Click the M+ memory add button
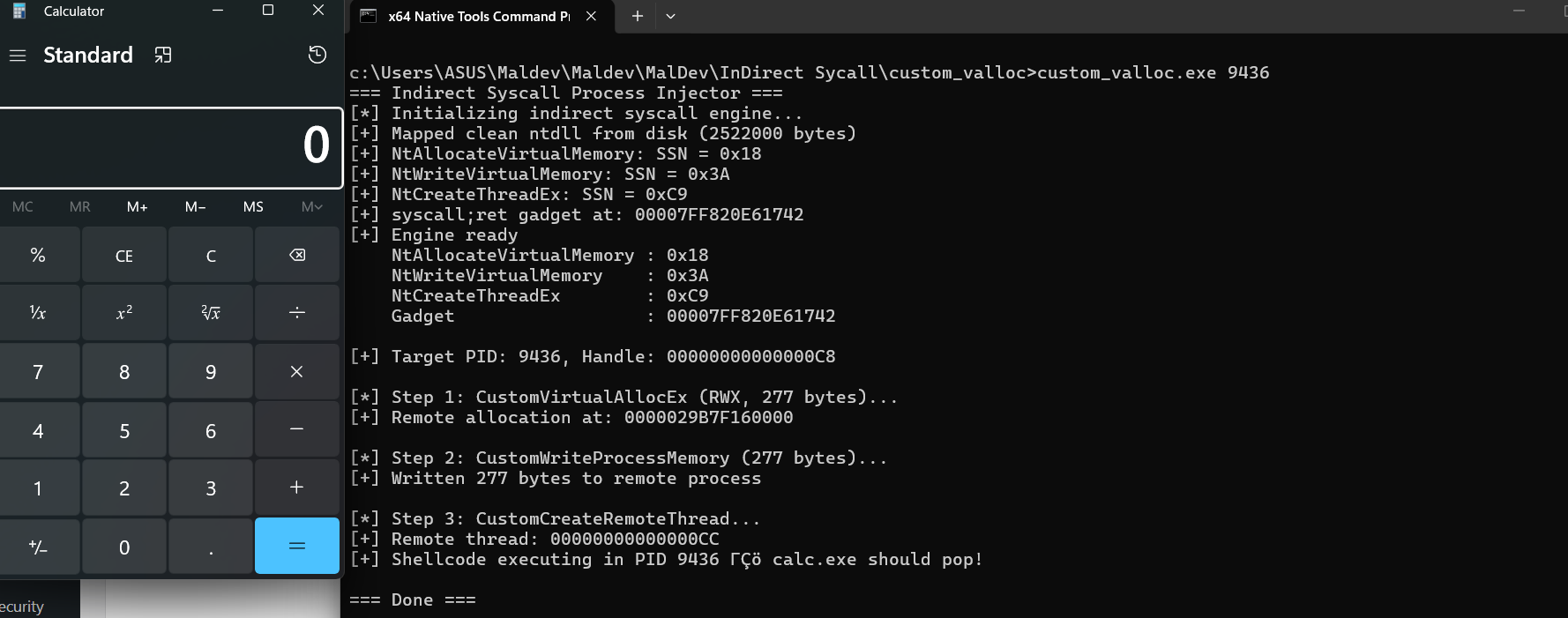Viewport: 1568px width, 618px height. [137, 207]
